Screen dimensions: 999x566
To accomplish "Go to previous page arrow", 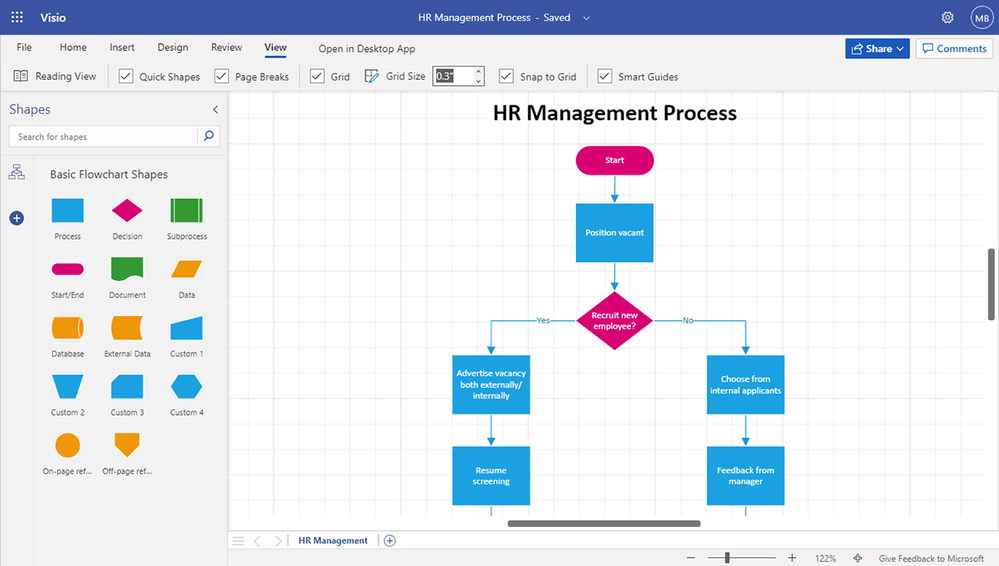I will [257, 541].
